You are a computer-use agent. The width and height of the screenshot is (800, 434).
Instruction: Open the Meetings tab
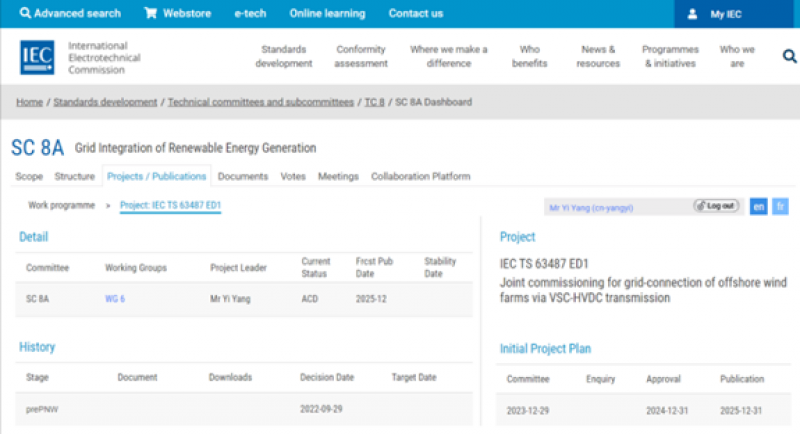tap(338, 176)
